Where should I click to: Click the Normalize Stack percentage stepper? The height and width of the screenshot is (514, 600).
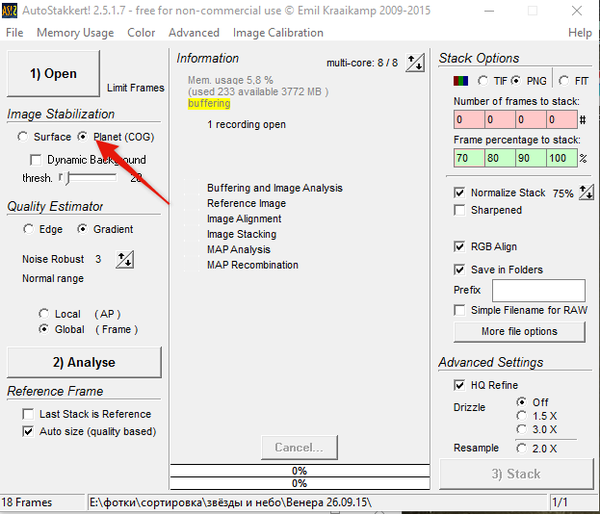pos(587,193)
